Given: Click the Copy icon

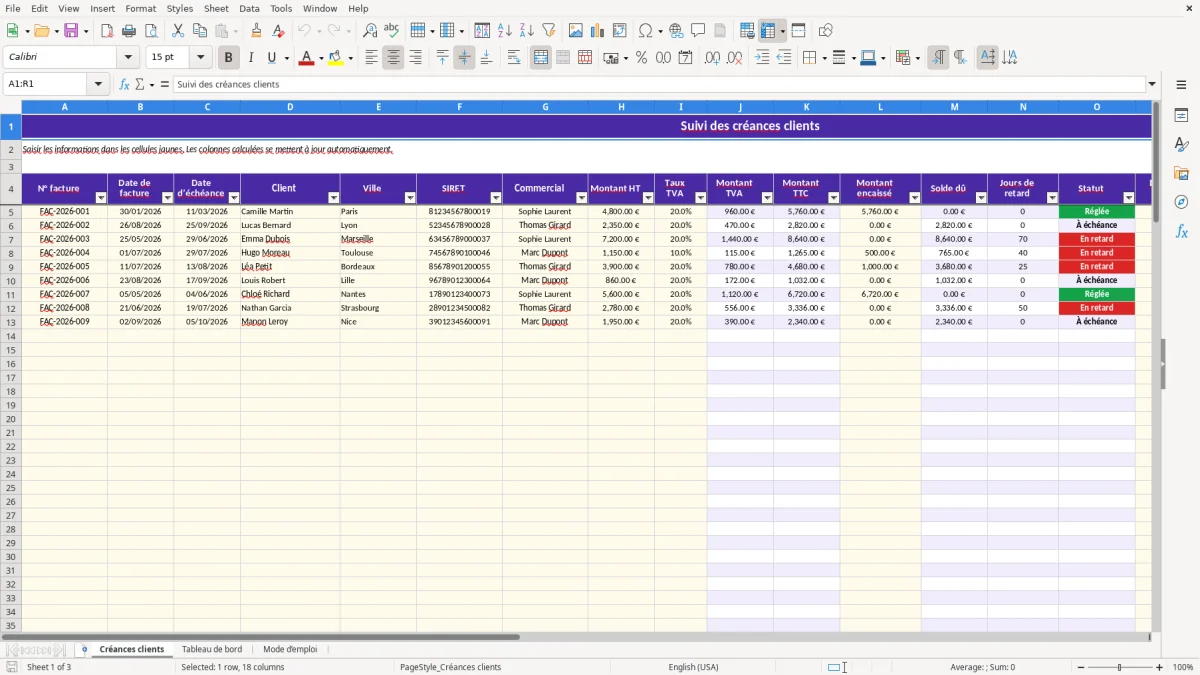Looking at the screenshot, I should click(199, 31).
